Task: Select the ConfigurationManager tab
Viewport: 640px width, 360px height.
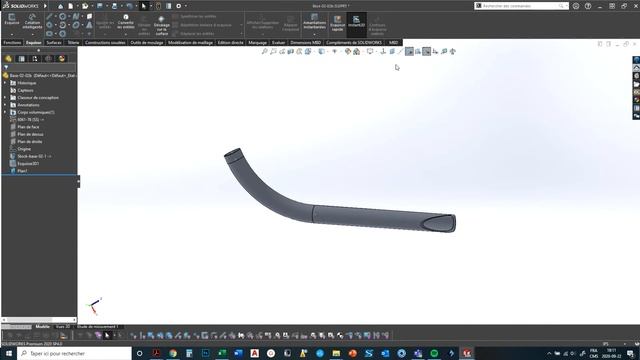Action: (35, 59)
